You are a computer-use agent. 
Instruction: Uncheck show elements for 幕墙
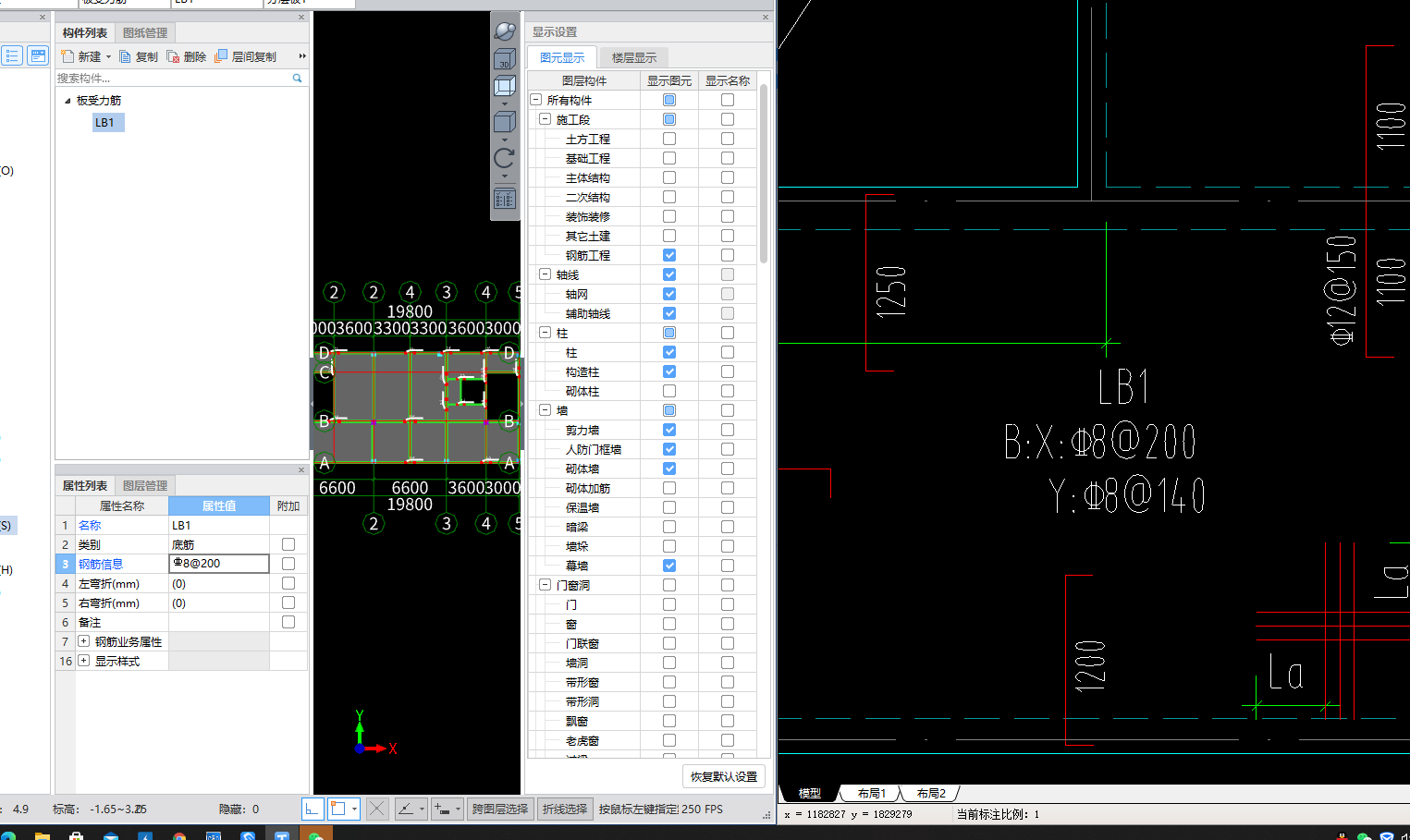point(669,566)
